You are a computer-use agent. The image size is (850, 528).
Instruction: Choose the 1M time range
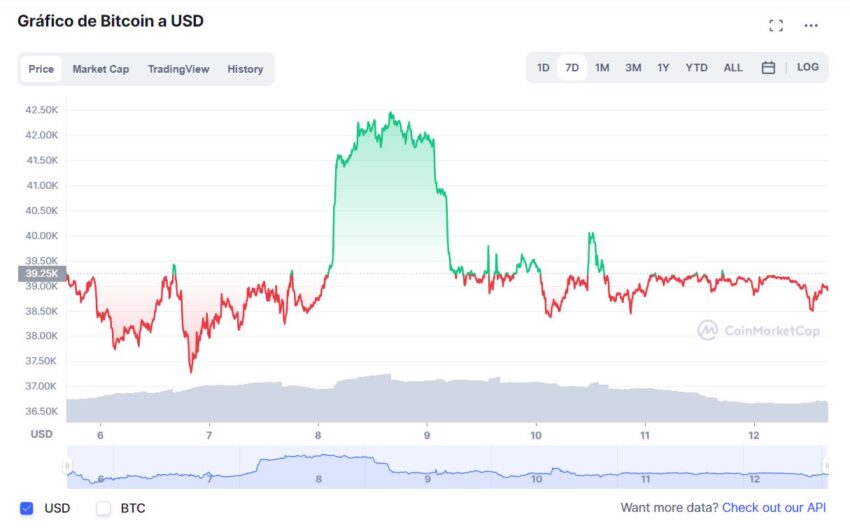(x=602, y=68)
